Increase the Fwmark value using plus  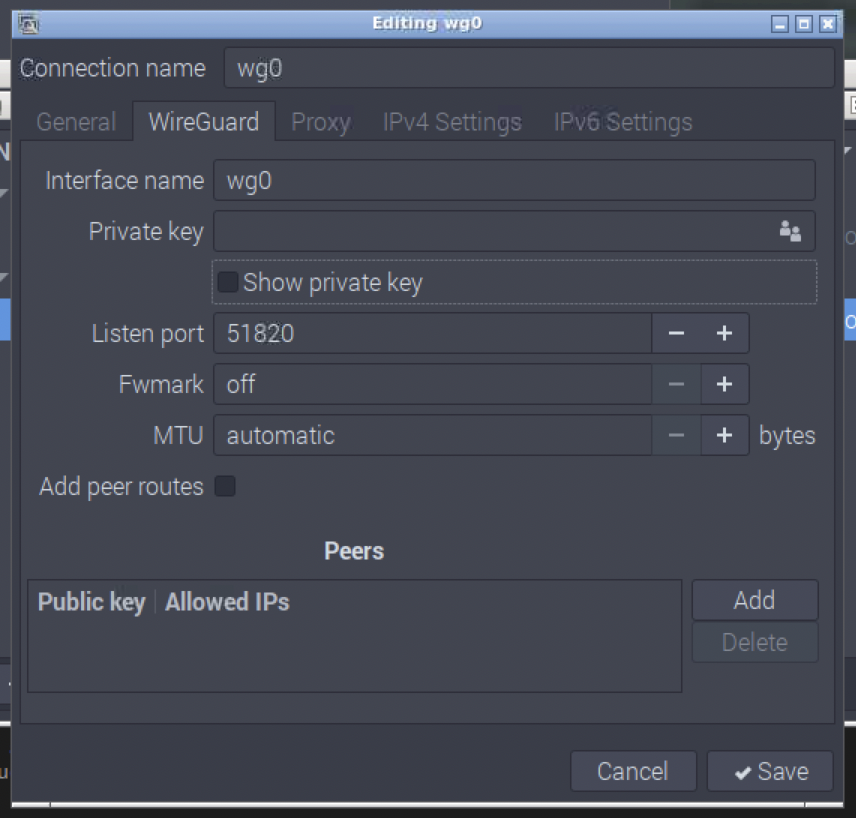[725, 384]
